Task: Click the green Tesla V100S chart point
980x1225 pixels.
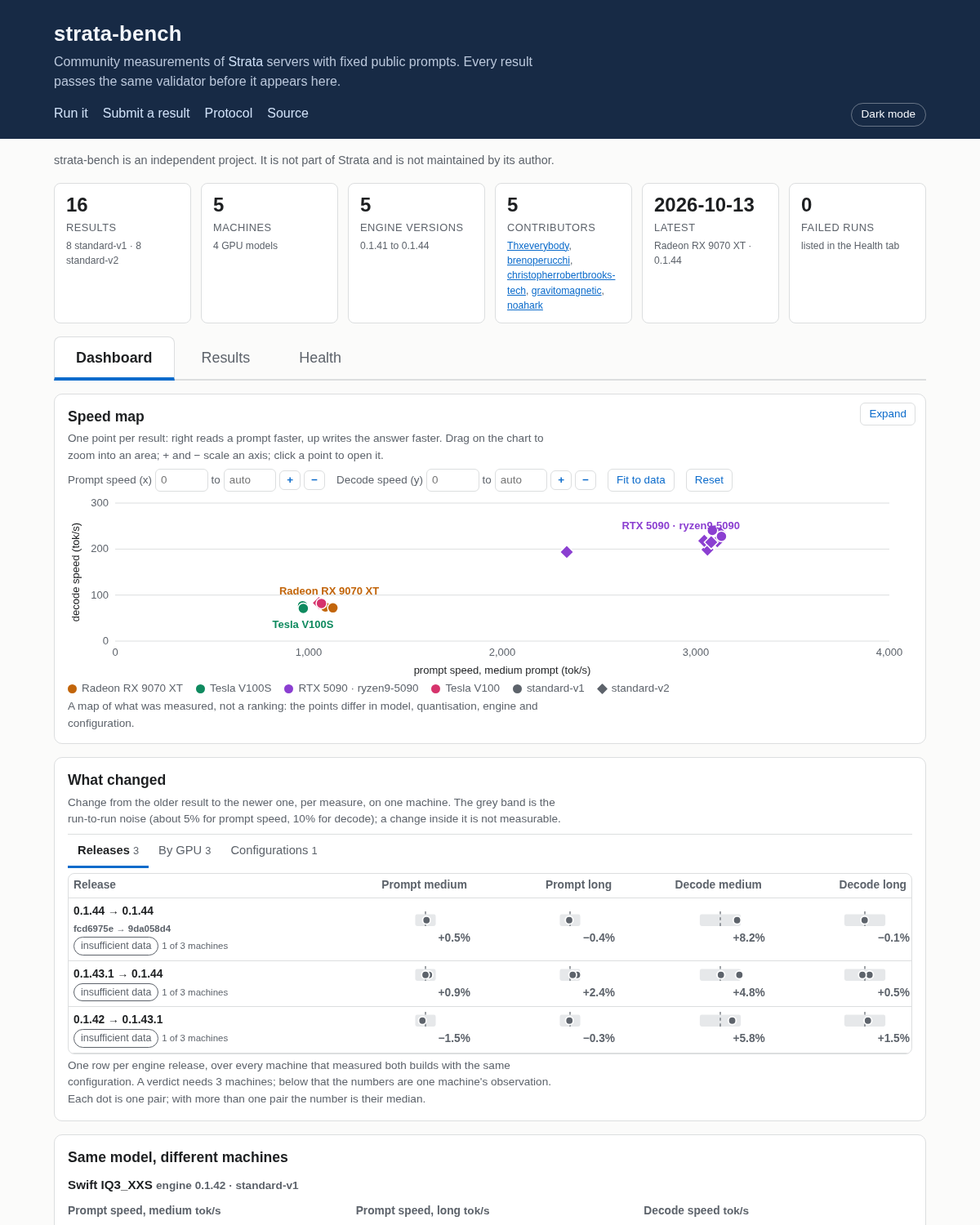Action: (303, 608)
